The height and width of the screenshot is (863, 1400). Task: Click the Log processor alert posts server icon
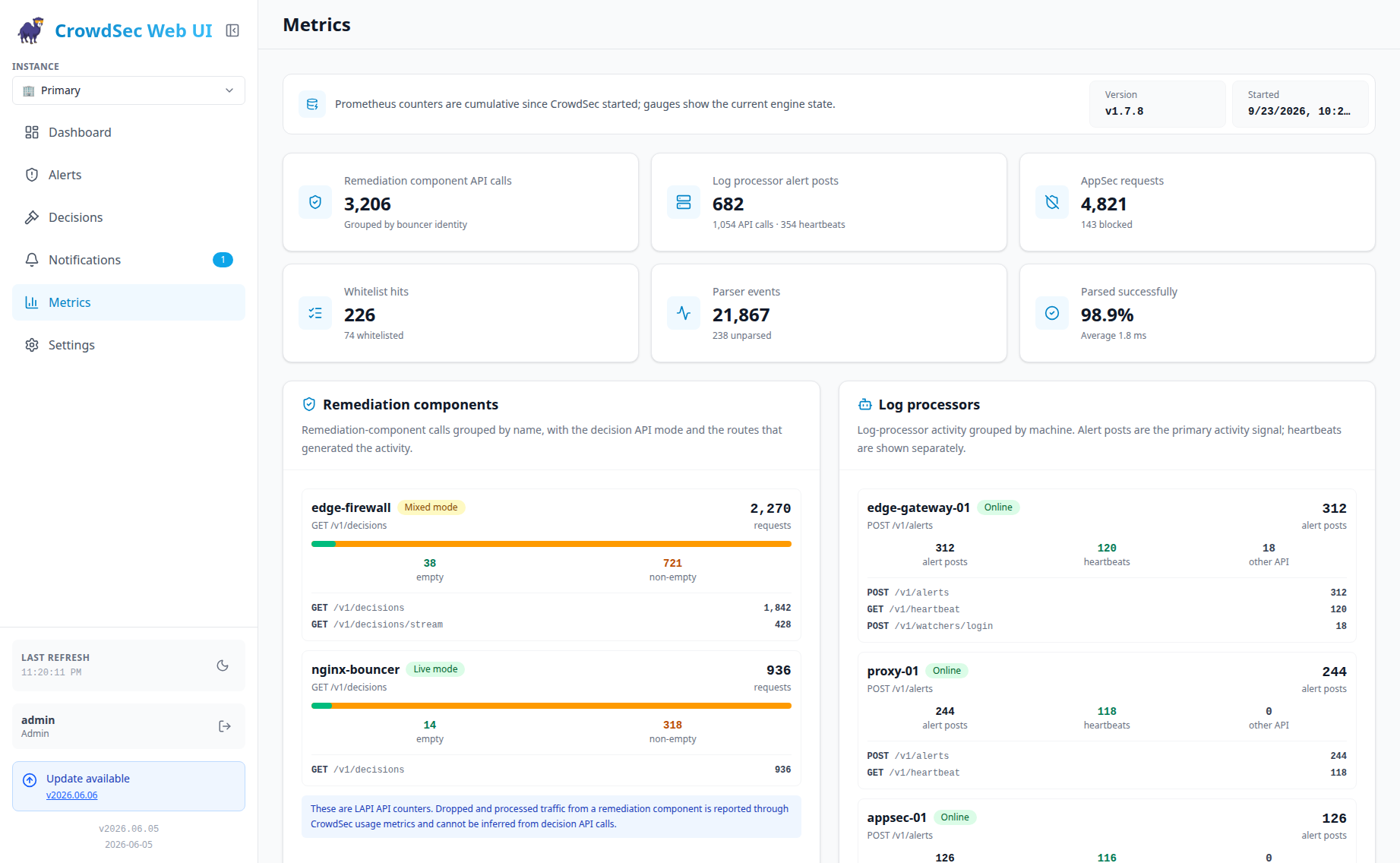pos(684,202)
